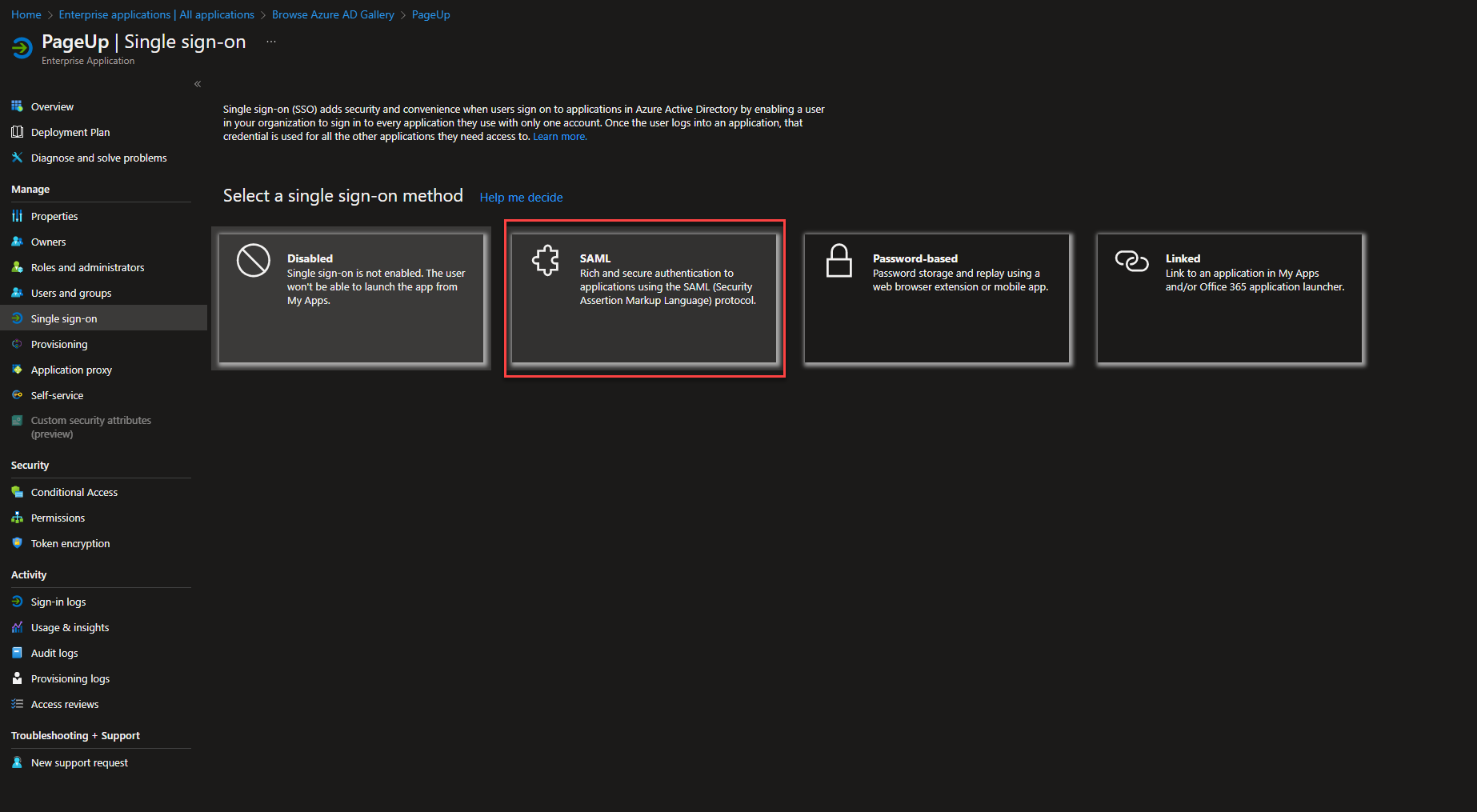Click the Linked chain icon

click(1131, 261)
